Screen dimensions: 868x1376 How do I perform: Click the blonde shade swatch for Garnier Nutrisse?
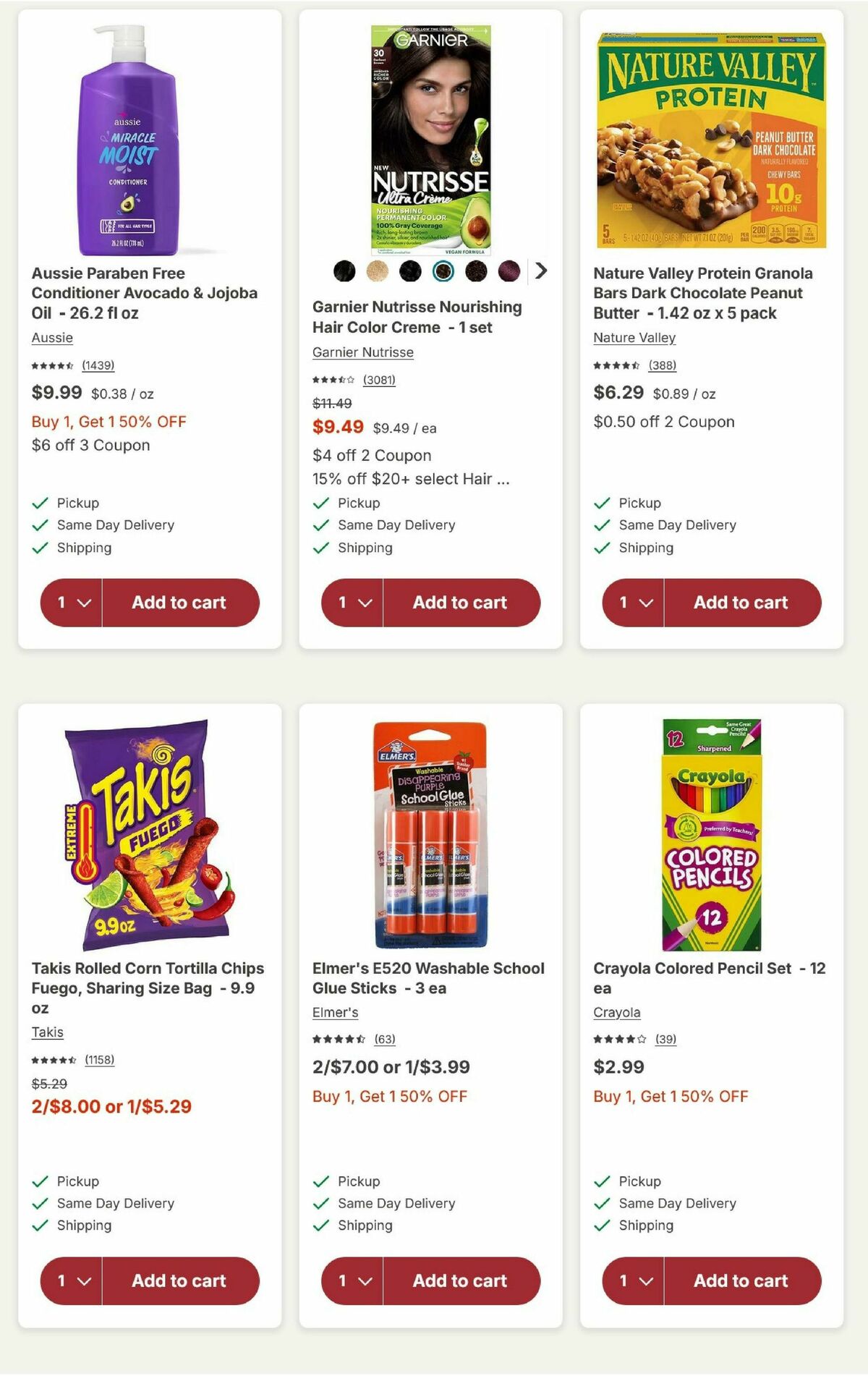pos(376,271)
